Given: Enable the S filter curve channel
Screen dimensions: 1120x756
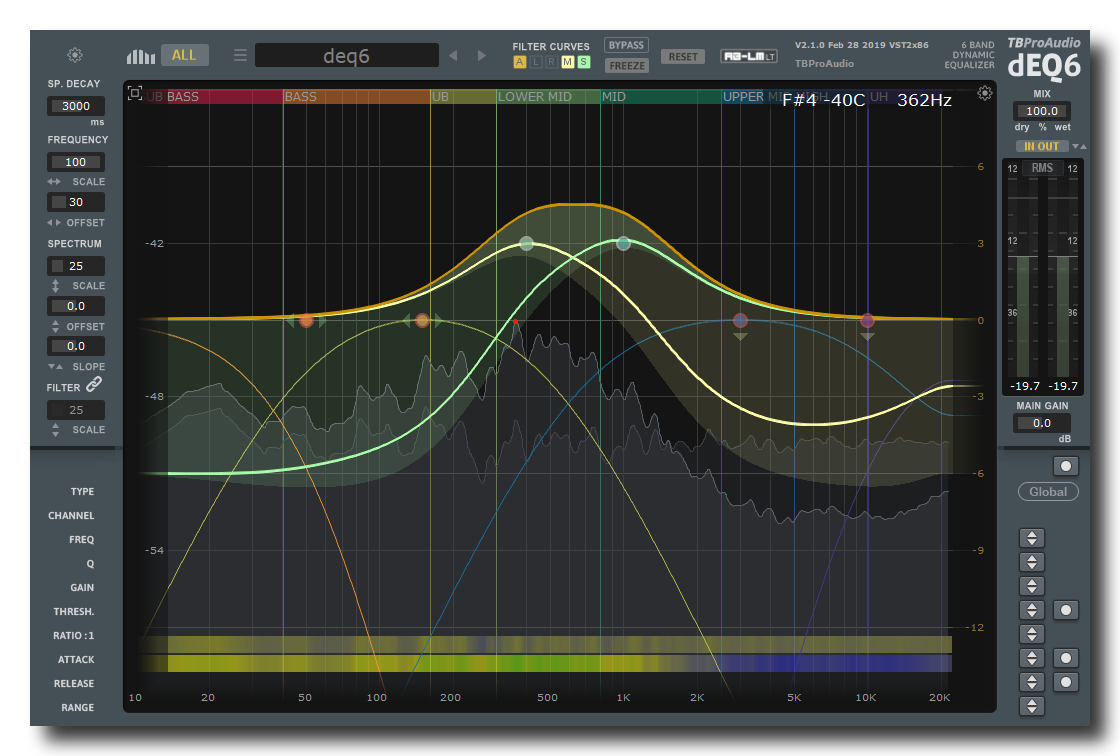Looking at the screenshot, I should tap(584, 63).
